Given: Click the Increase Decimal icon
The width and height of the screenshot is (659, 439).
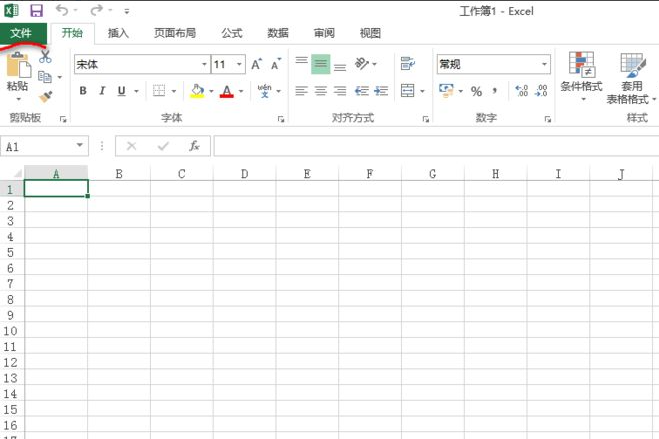Looking at the screenshot, I should tap(521, 91).
